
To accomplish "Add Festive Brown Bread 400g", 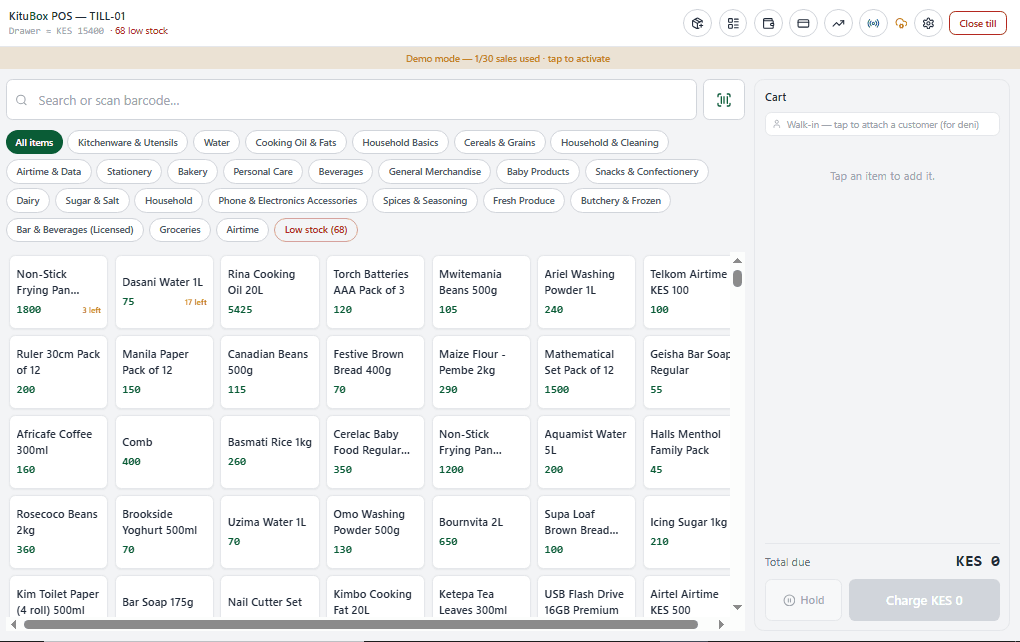I will click(375, 372).
